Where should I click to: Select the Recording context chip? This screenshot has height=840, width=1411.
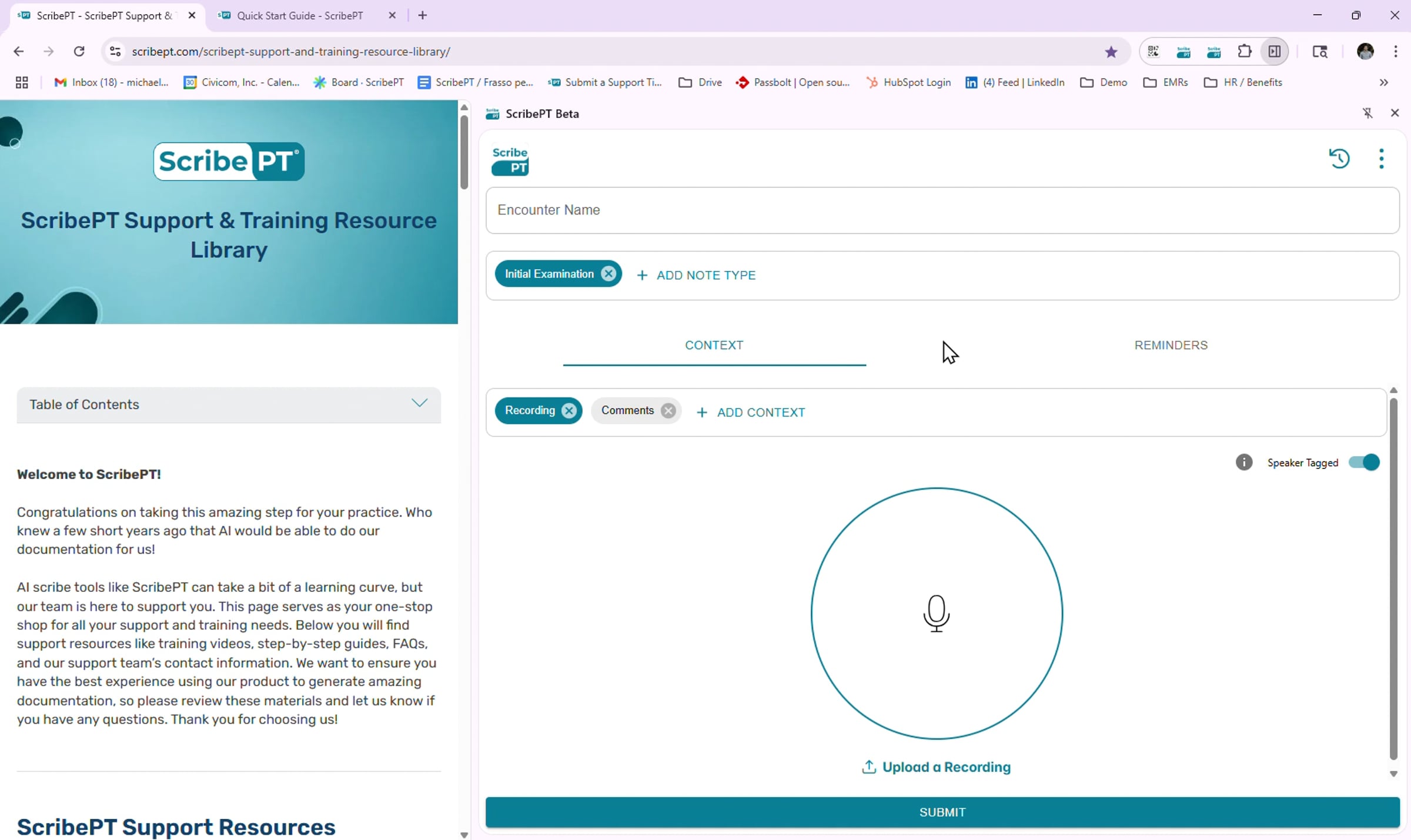pyautogui.click(x=530, y=411)
